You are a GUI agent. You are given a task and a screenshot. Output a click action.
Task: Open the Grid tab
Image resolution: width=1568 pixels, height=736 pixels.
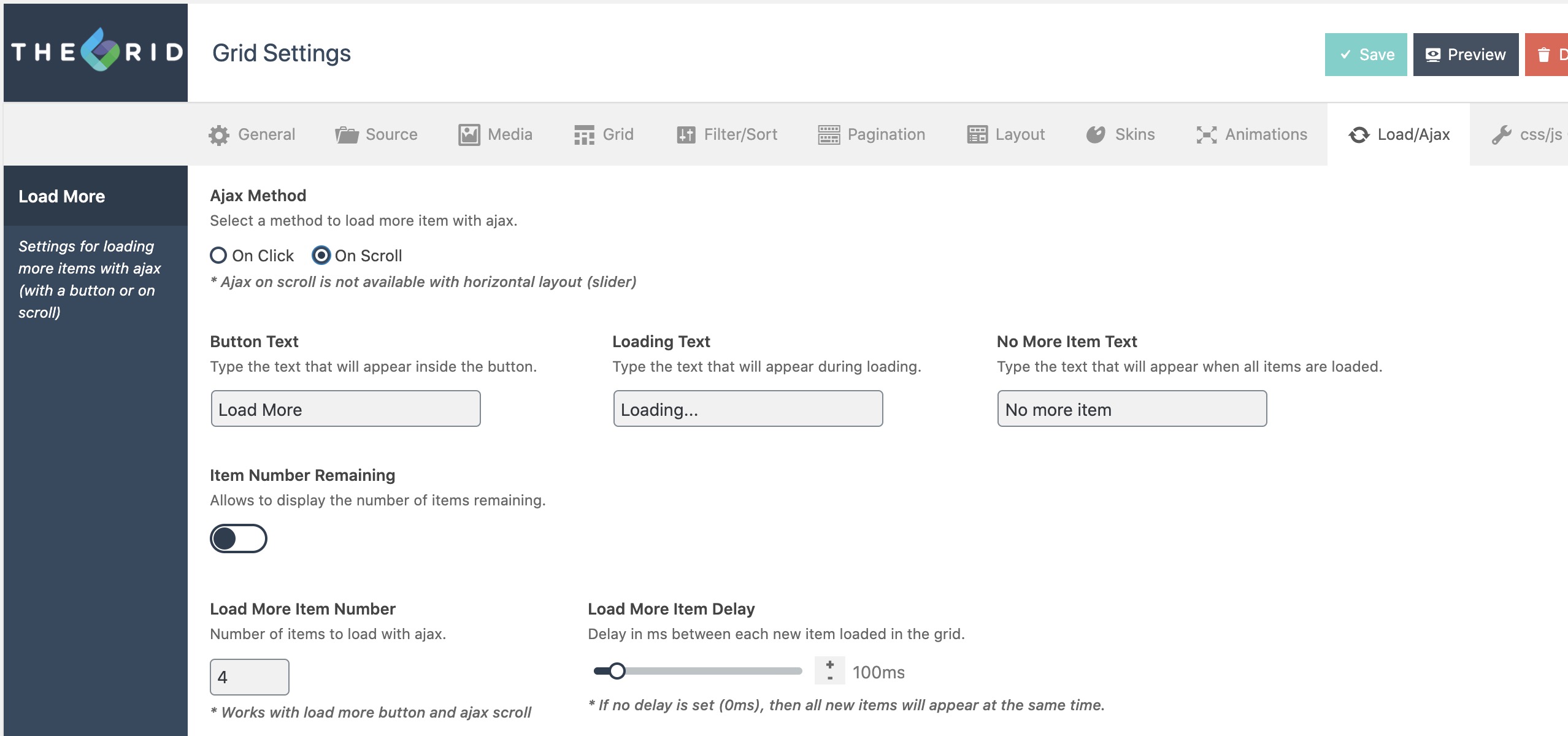(604, 135)
